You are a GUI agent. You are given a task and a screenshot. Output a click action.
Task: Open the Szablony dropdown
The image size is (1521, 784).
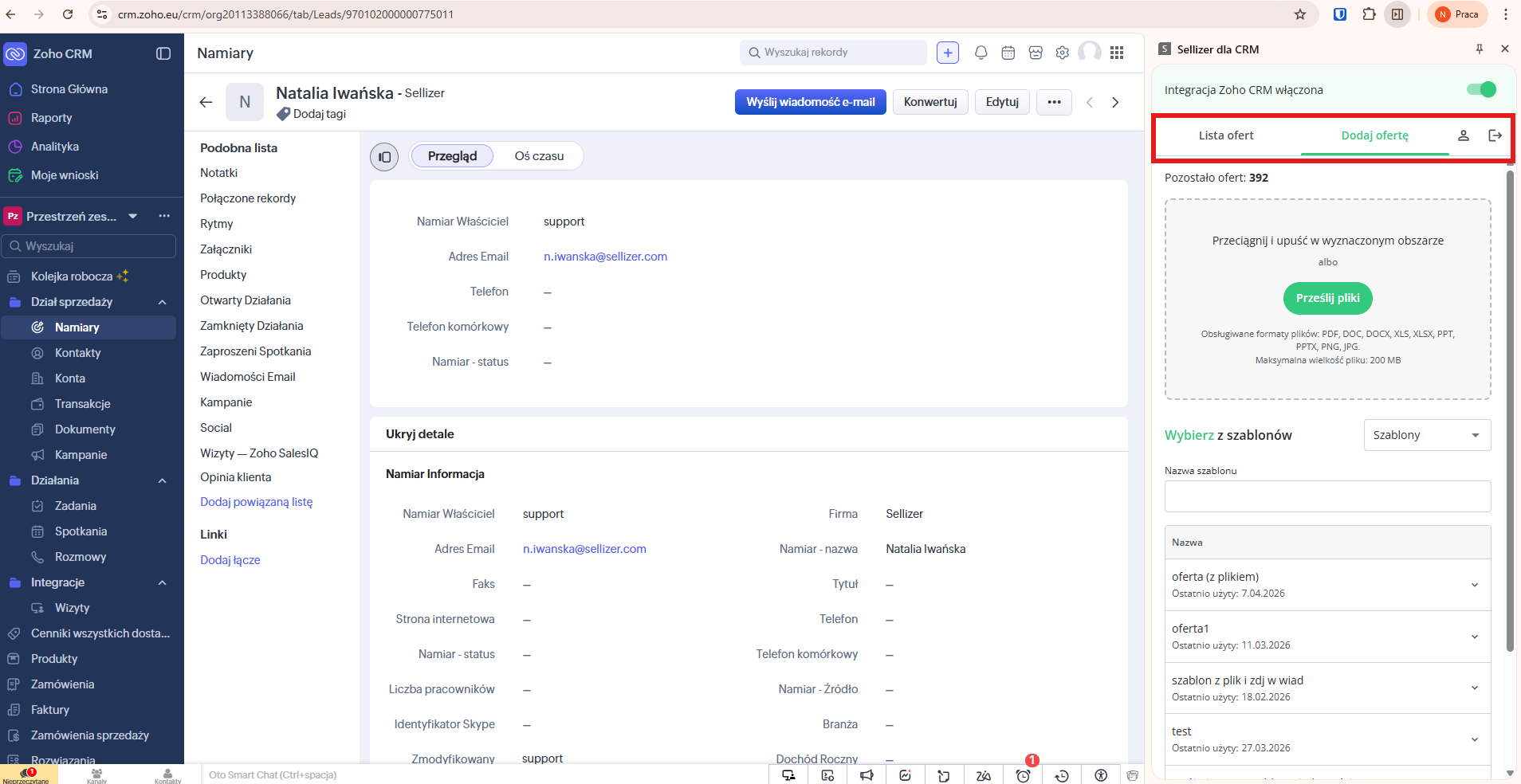pyautogui.click(x=1426, y=435)
